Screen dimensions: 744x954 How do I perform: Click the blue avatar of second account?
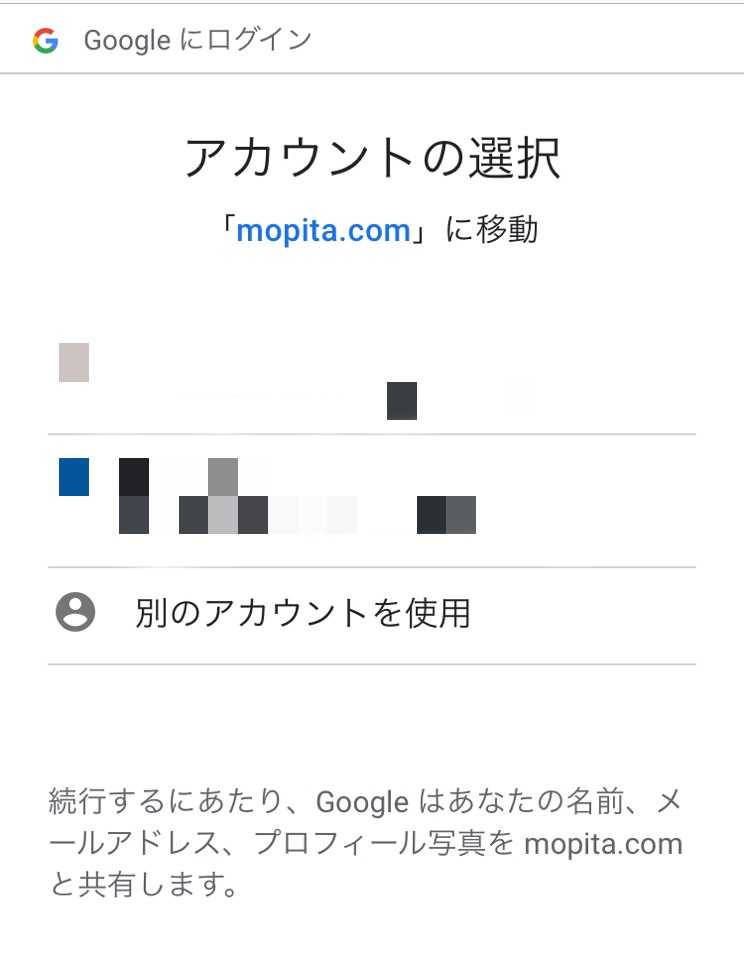point(74,477)
